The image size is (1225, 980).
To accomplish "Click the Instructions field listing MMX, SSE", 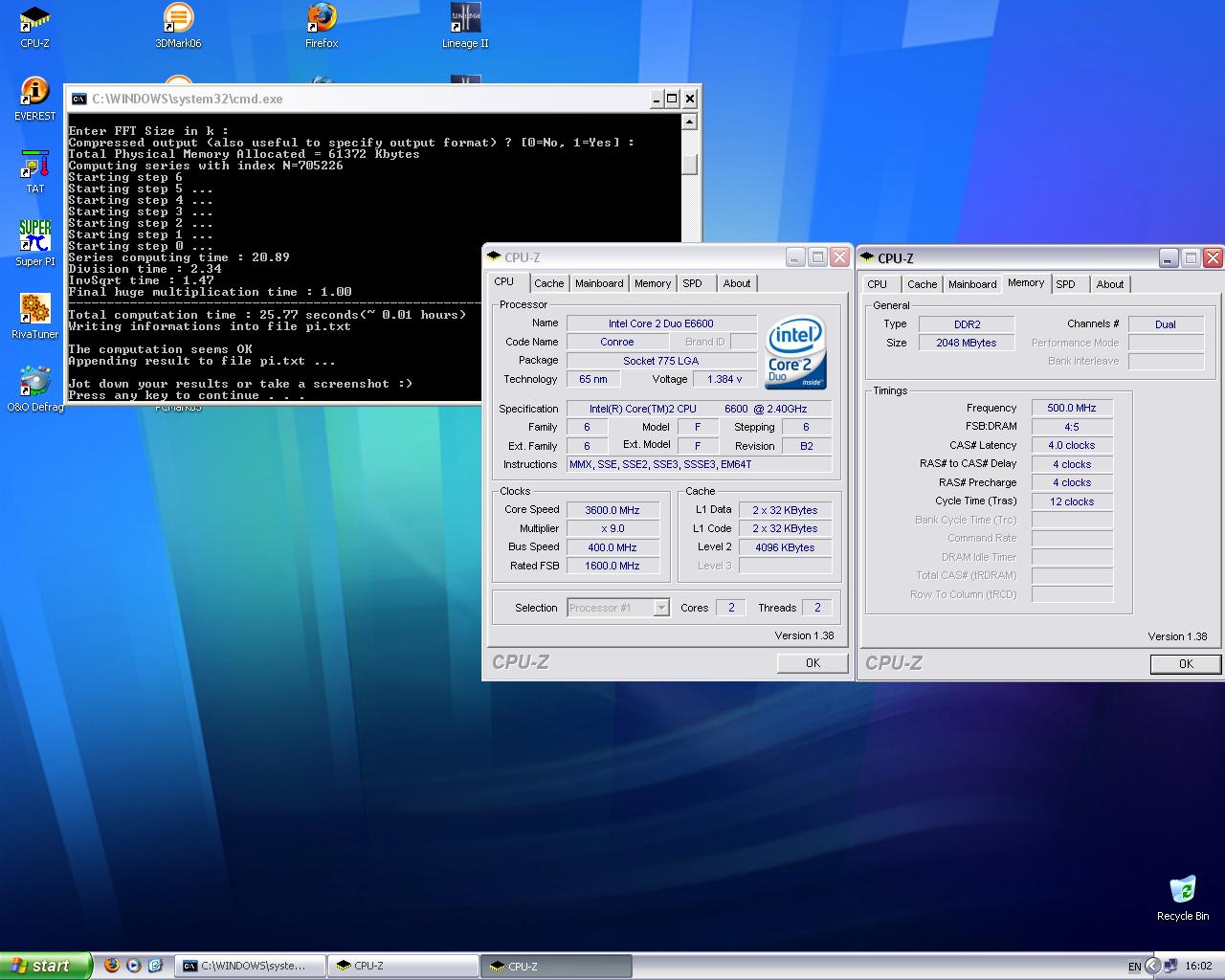I will pos(700,464).
